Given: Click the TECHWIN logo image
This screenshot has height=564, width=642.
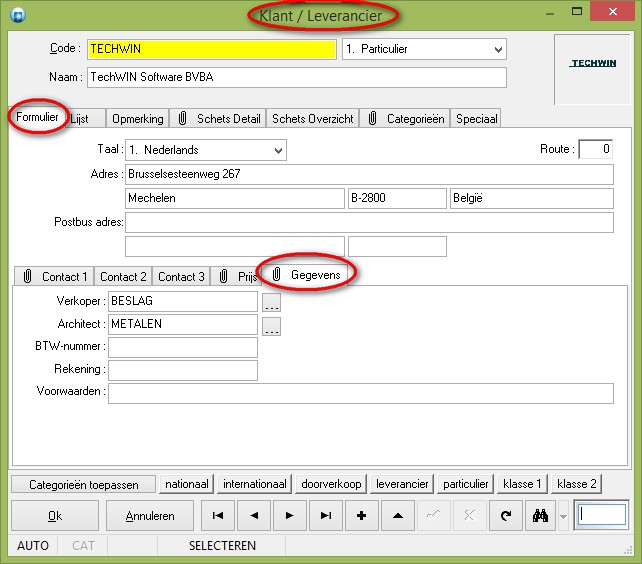Looking at the screenshot, I should click(593, 63).
